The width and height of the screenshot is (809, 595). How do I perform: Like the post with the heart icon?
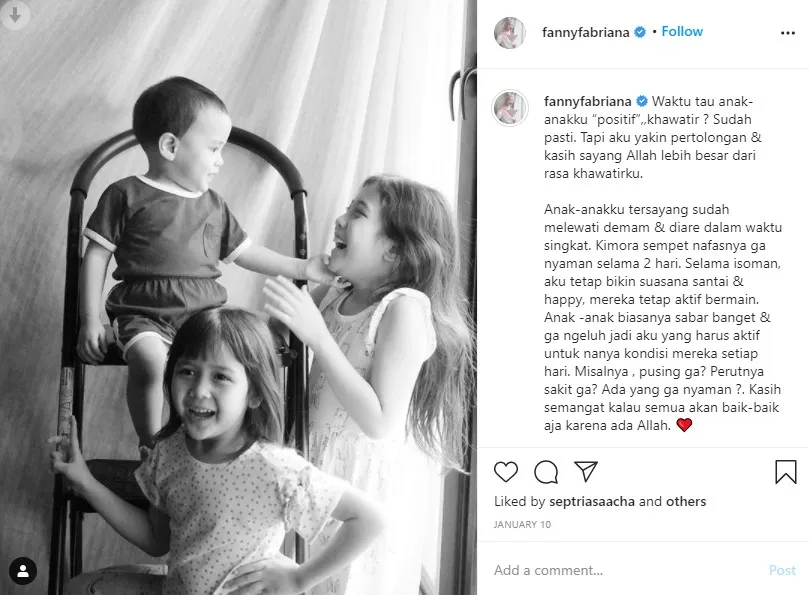click(506, 472)
